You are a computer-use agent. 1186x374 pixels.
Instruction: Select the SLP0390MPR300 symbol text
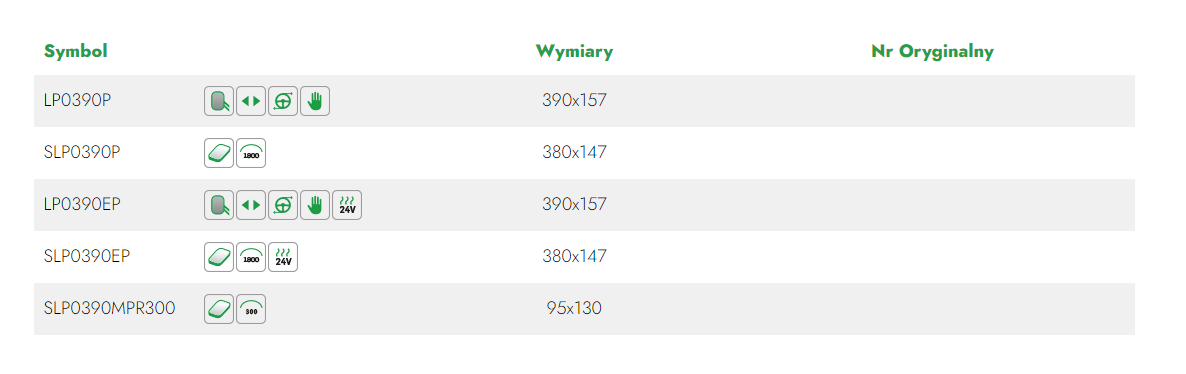click(110, 308)
